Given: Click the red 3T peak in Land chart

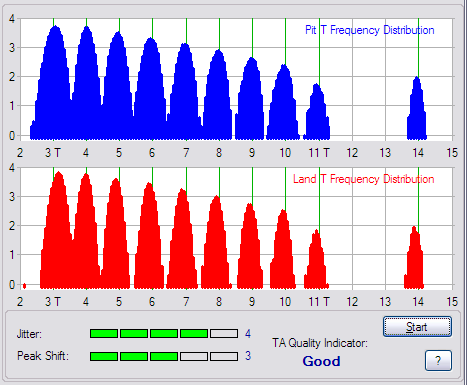Looking at the screenshot, I should pos(57,230).
